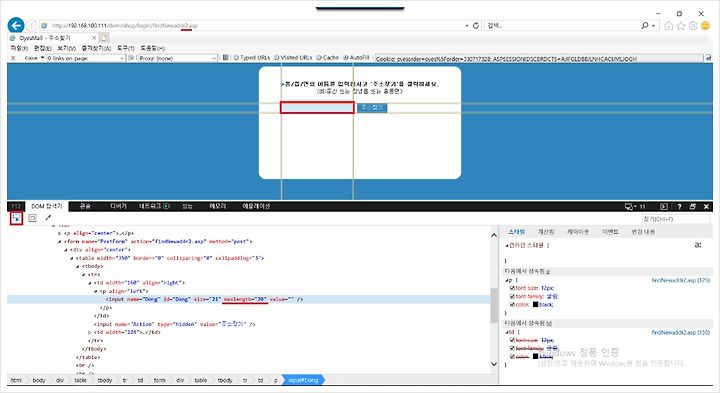Image resolution: width=720 pixels, height=393 pixels.
Task: Click the search magnifier icon in search box
Action: tap(645, 26)
